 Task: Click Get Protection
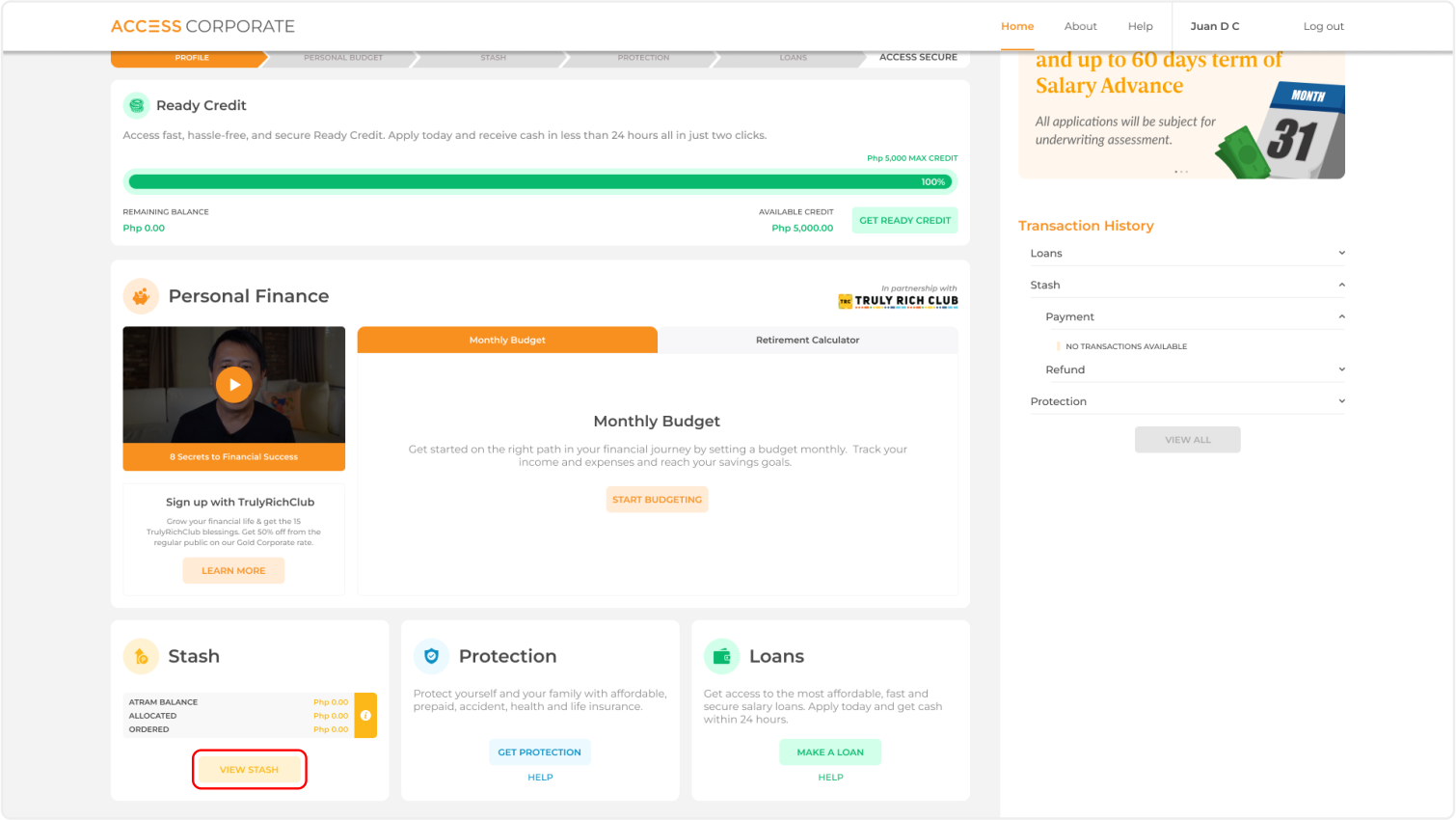tap(540, 752)
